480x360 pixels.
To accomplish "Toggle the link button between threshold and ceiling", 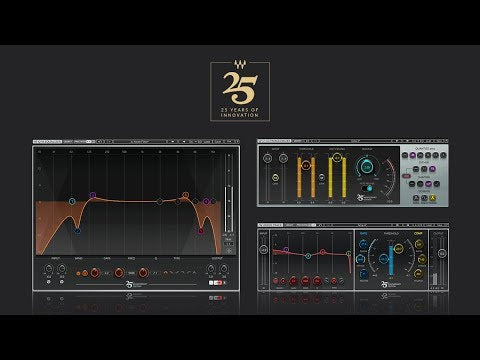I will tap(321, 178).
